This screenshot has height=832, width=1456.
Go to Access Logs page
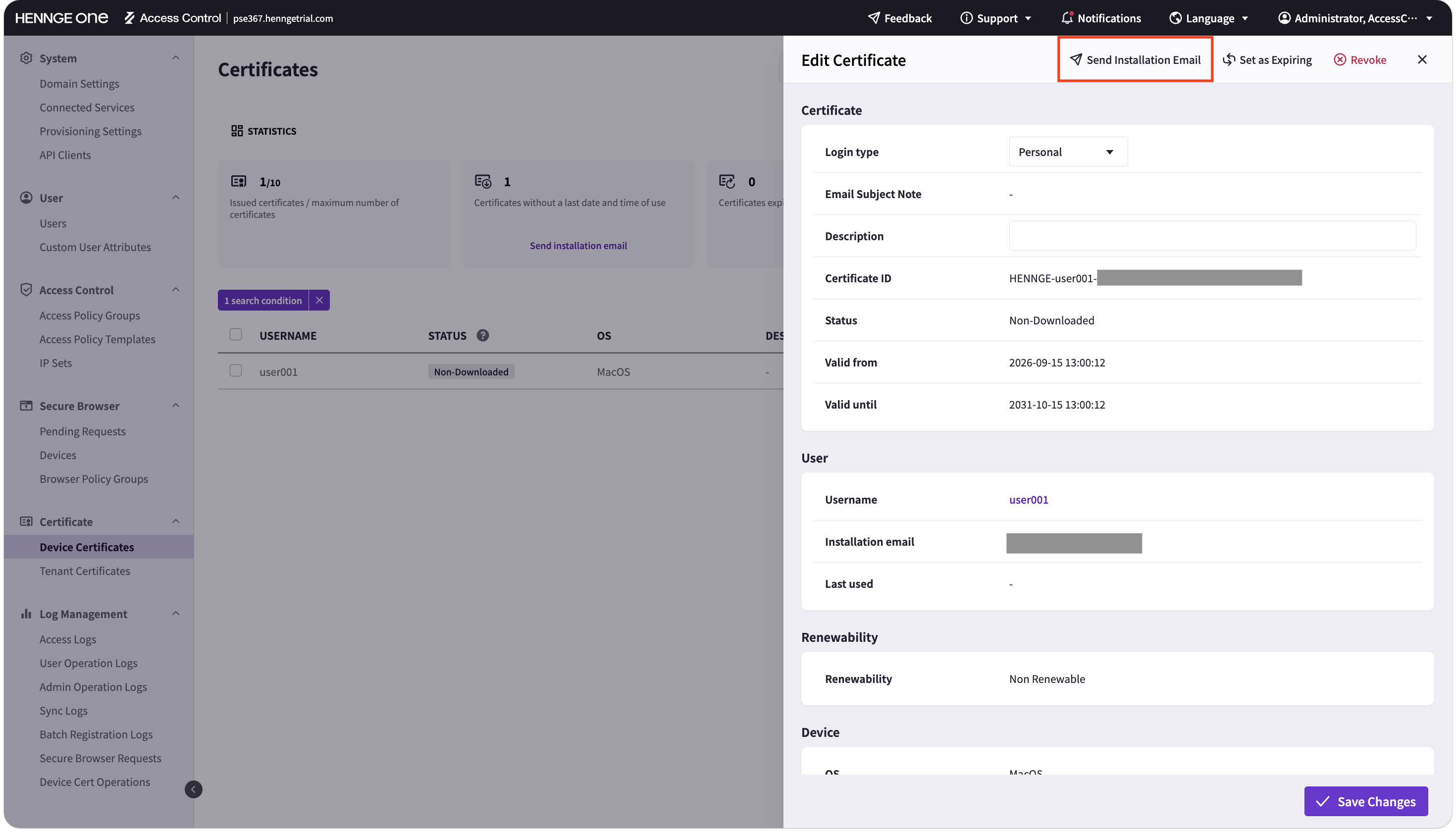pyautogui.click(x=67, y=639)
